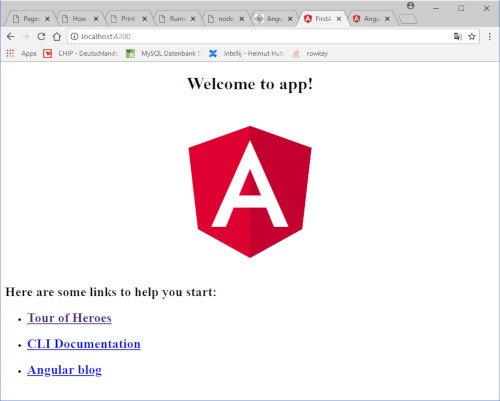This screenshot has width=500, height=401.
Task: Click the Chrome user profile icon
Action: click(x=411, y=6)
